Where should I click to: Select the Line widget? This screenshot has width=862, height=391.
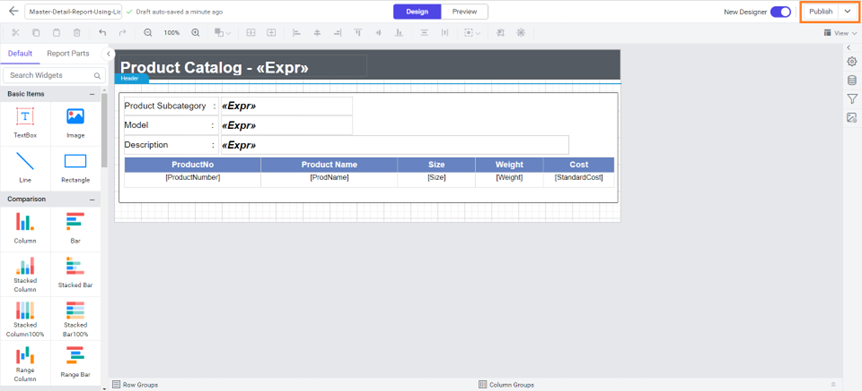coord(25,168)
